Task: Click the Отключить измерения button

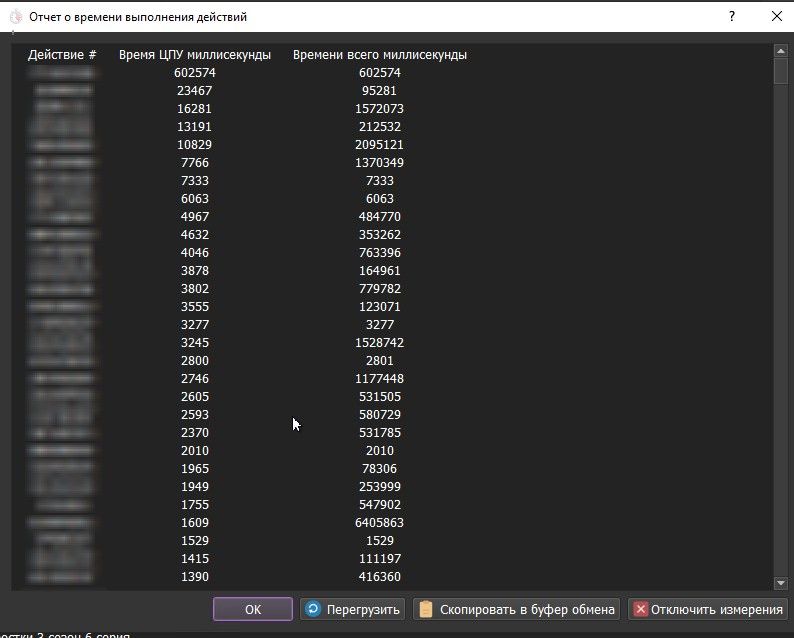Action: coord(708,609)
